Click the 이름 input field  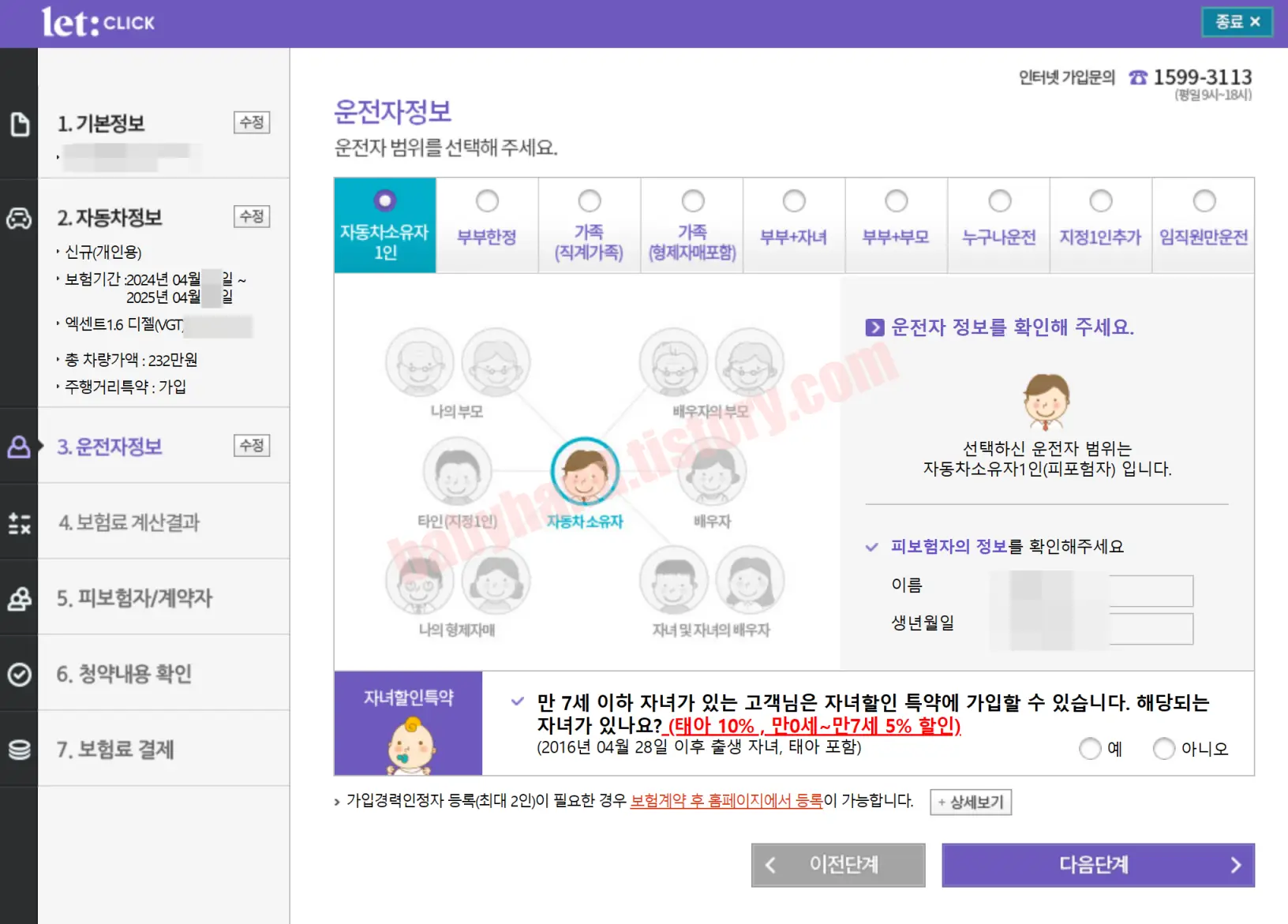pyautogui.click(x=1091, y=590)
